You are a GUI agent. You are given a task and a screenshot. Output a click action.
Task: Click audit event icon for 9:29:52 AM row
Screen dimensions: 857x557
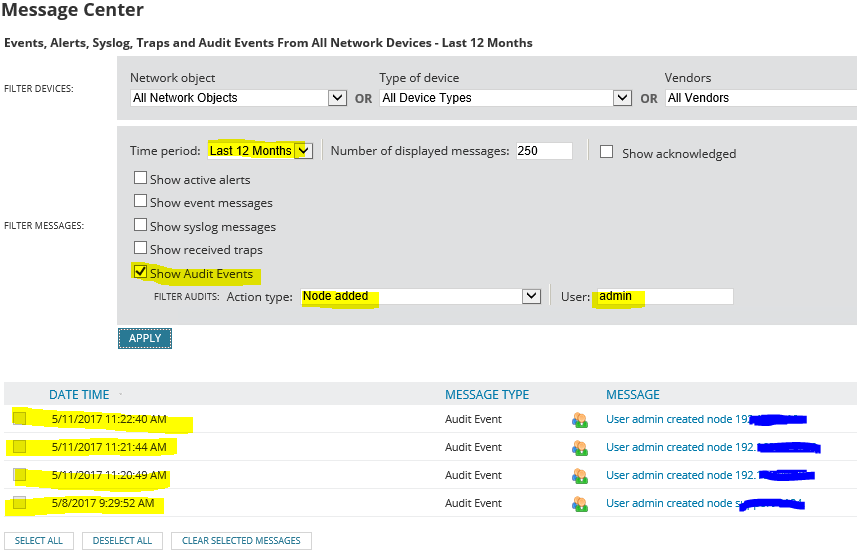coord(578,504)
